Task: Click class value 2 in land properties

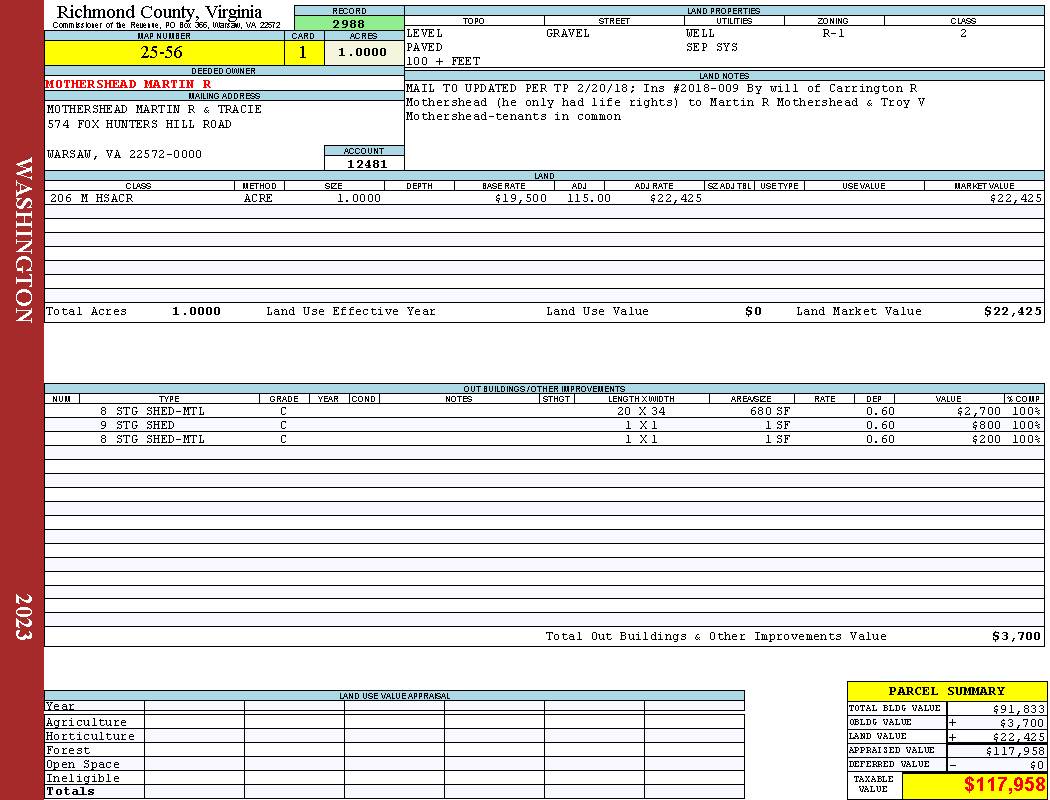Action: tap(964, 33)
